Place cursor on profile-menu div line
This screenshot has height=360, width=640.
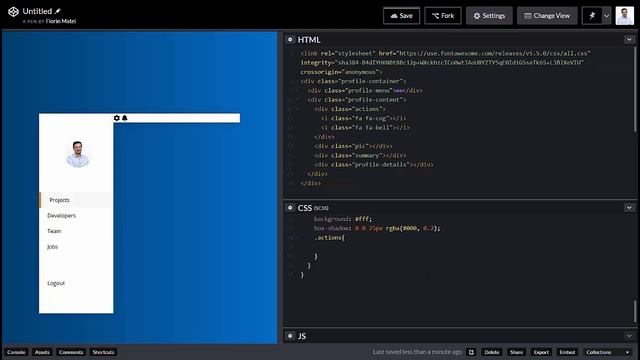coord(365,91)
